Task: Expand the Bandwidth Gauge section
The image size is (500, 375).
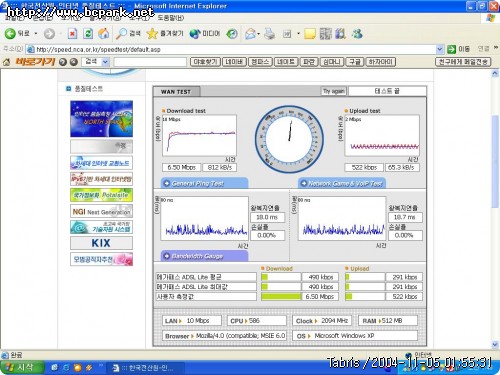Action: 204,256
